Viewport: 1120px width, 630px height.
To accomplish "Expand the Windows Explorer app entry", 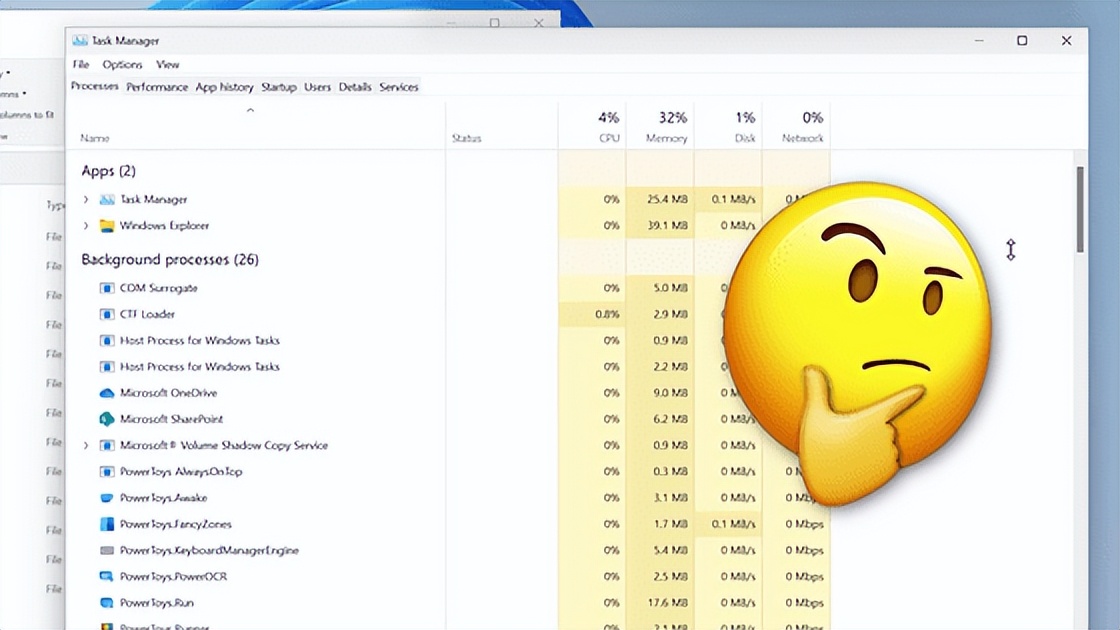I will (85, 226).
